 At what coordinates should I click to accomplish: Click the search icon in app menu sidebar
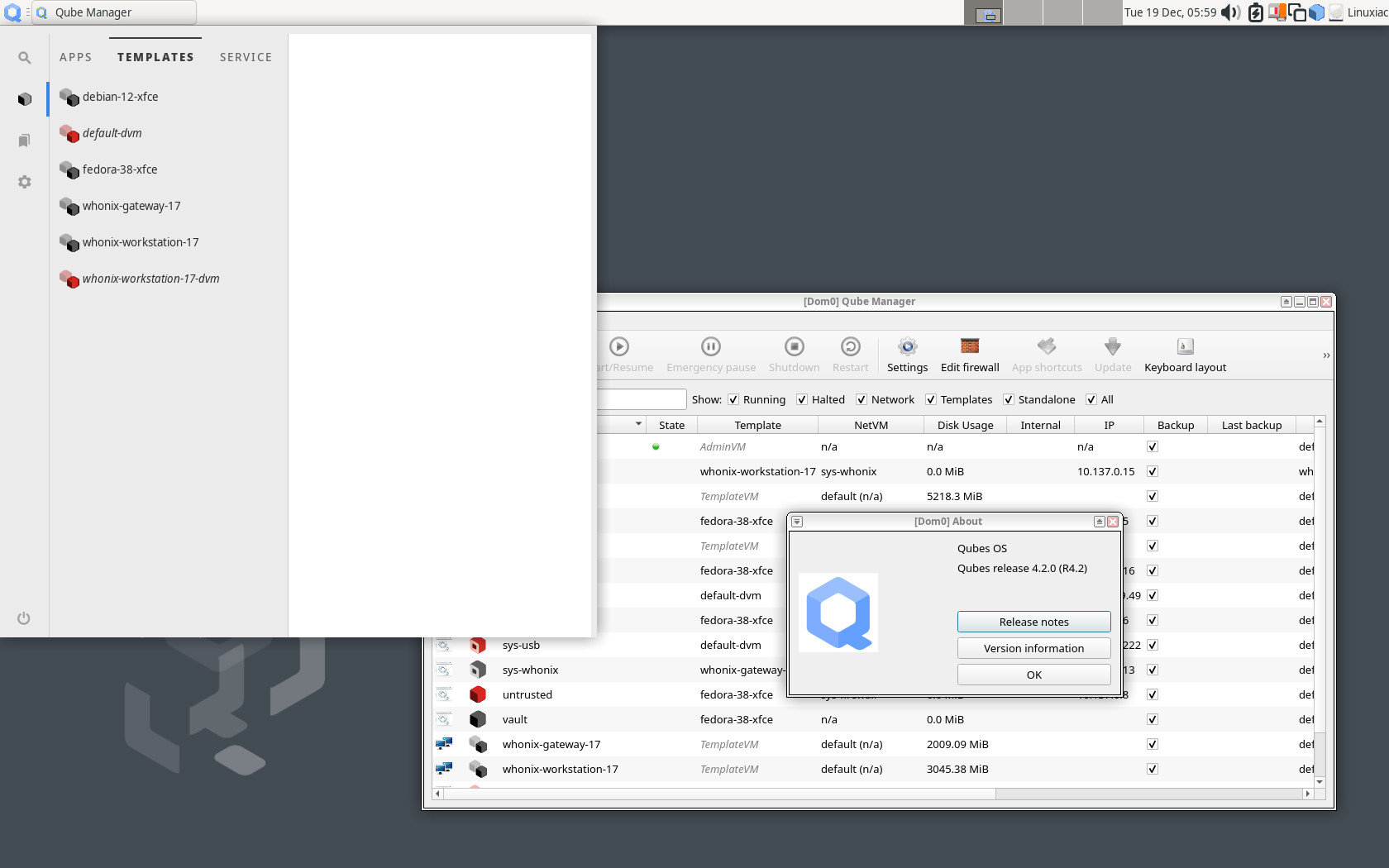[25, 58]
